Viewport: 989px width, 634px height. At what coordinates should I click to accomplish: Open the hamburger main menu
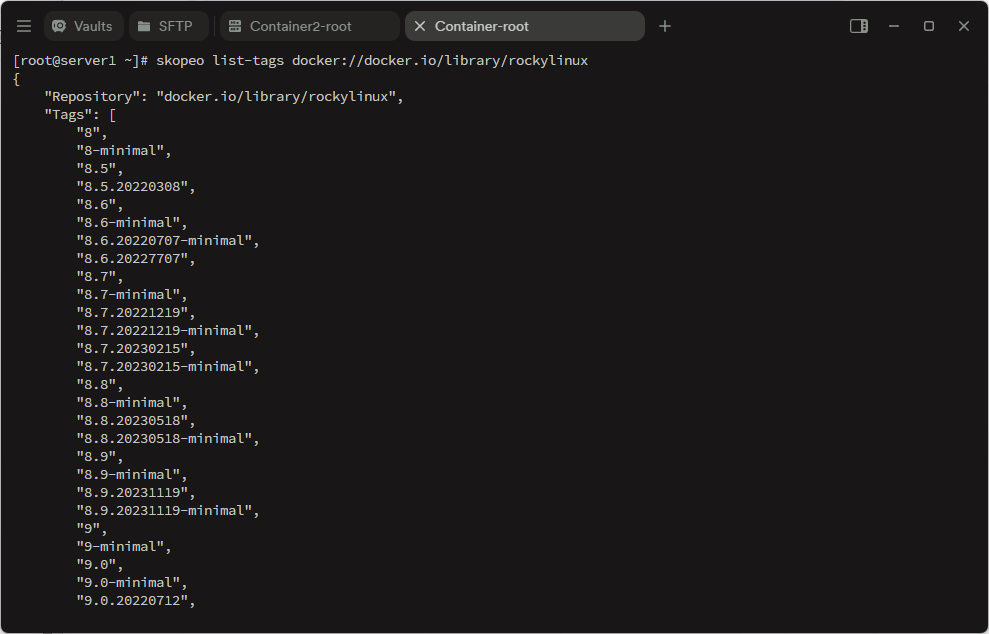[24, 26]
